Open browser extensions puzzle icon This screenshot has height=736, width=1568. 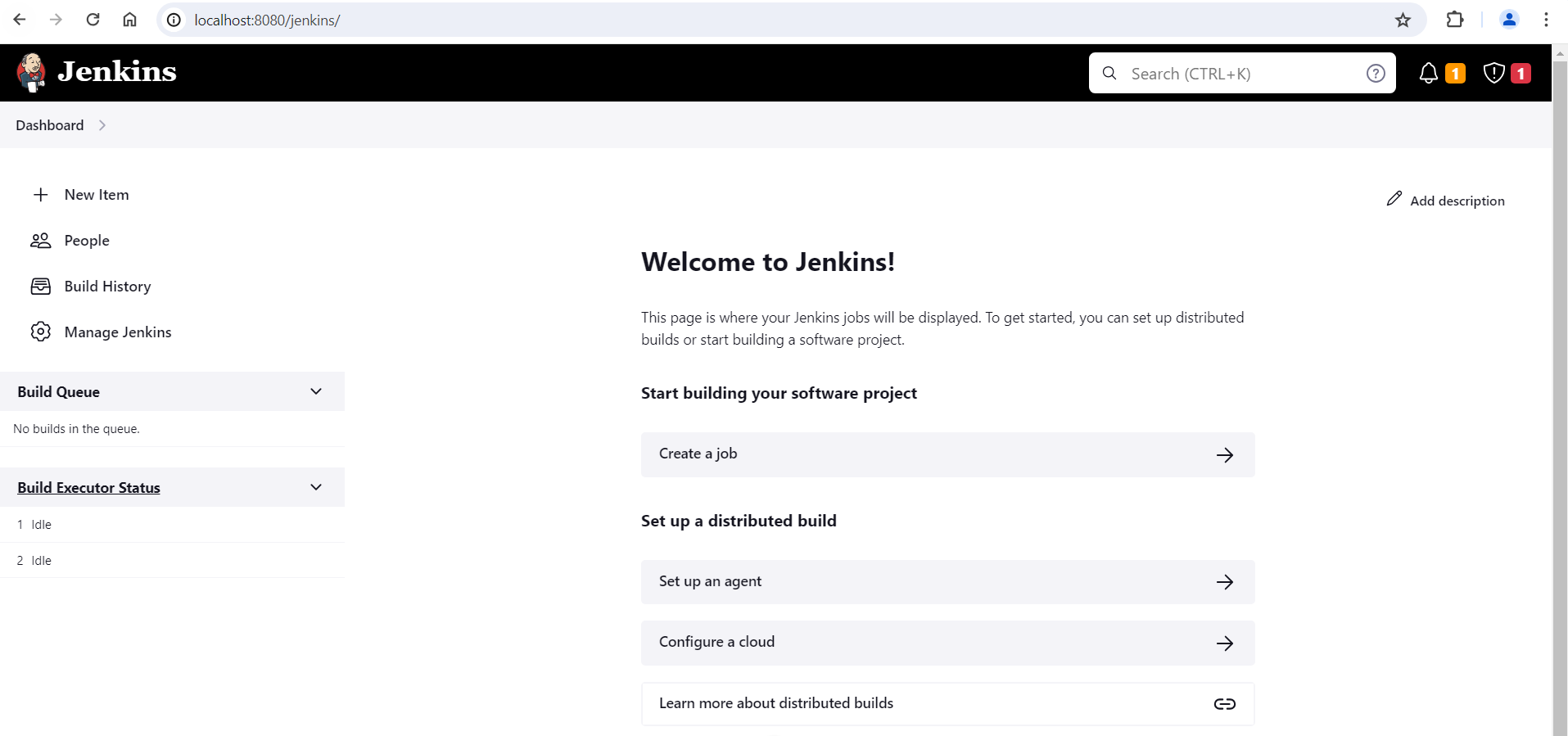(1455, 20)
